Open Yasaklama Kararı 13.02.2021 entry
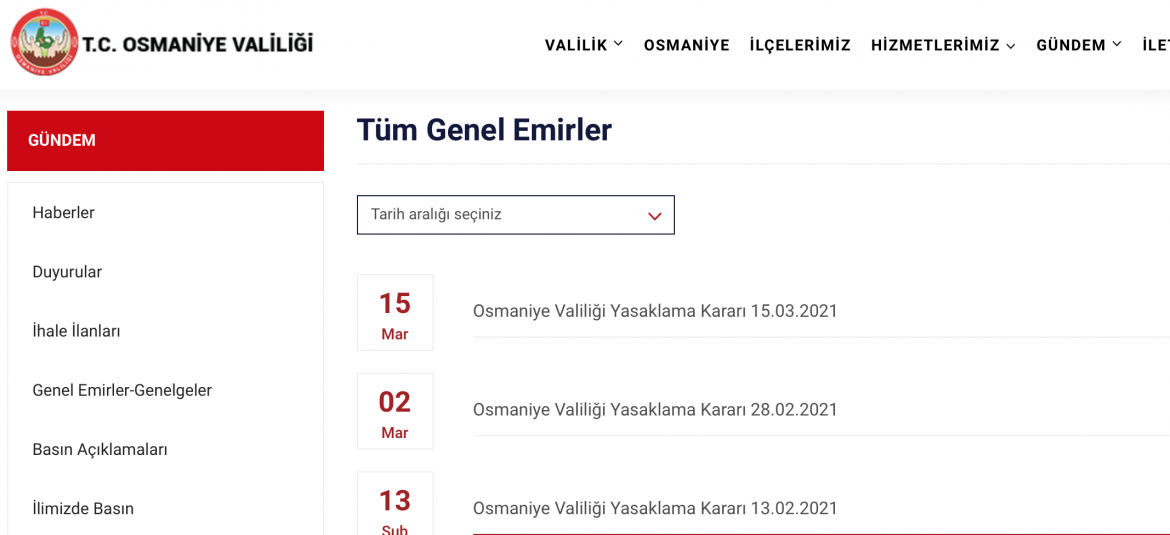Screen dimensions: 1170x535 [x=655, y=508]
